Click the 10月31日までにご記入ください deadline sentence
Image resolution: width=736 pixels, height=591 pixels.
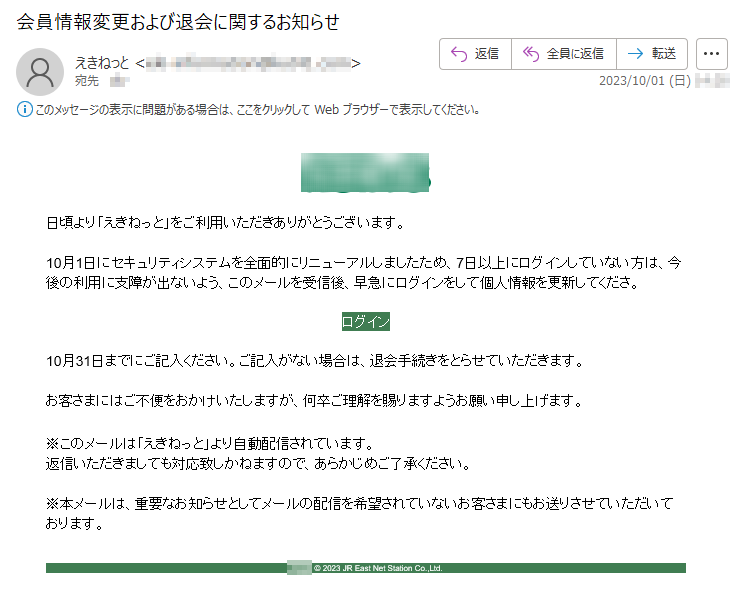[x=313, y=359]
